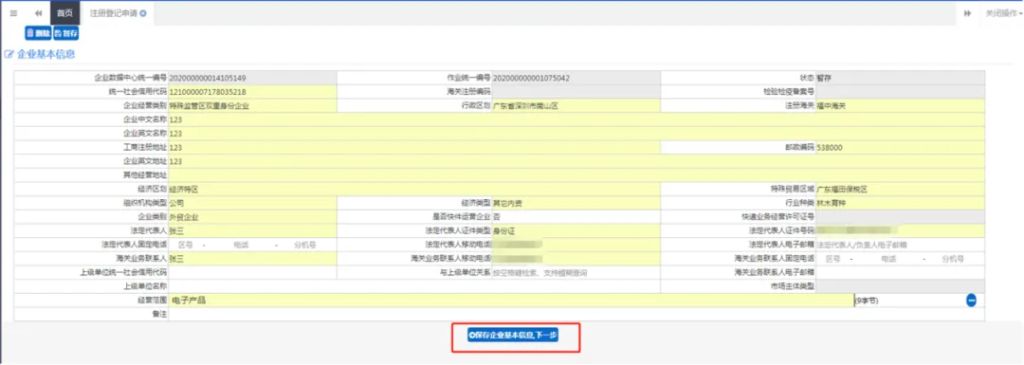This screenshot has width=1024, height=365.
Task: Click the 与上级单位关系 search field
Action: [x=576, y=272]
